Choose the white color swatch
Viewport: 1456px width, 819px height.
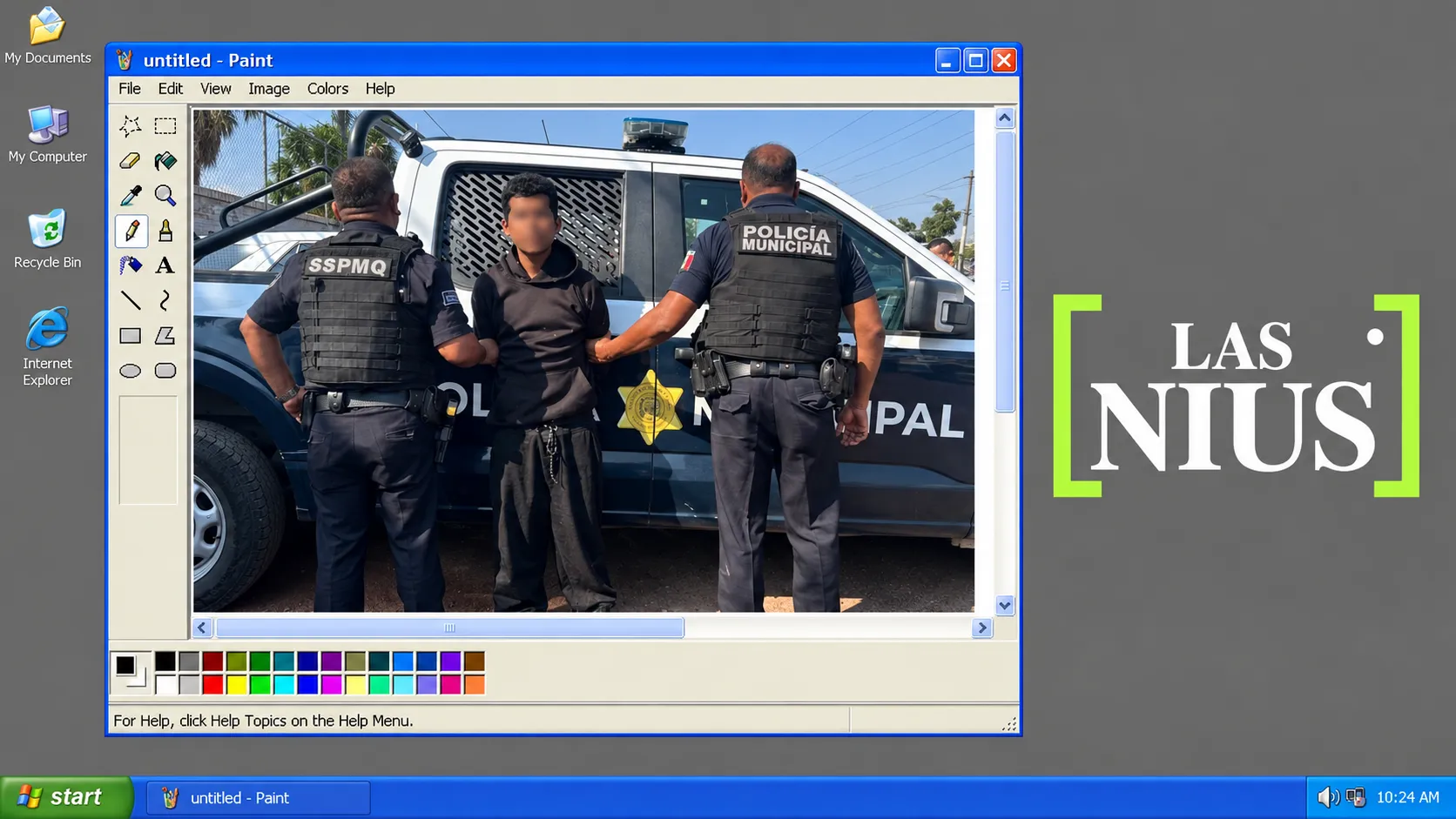[165, 685]
